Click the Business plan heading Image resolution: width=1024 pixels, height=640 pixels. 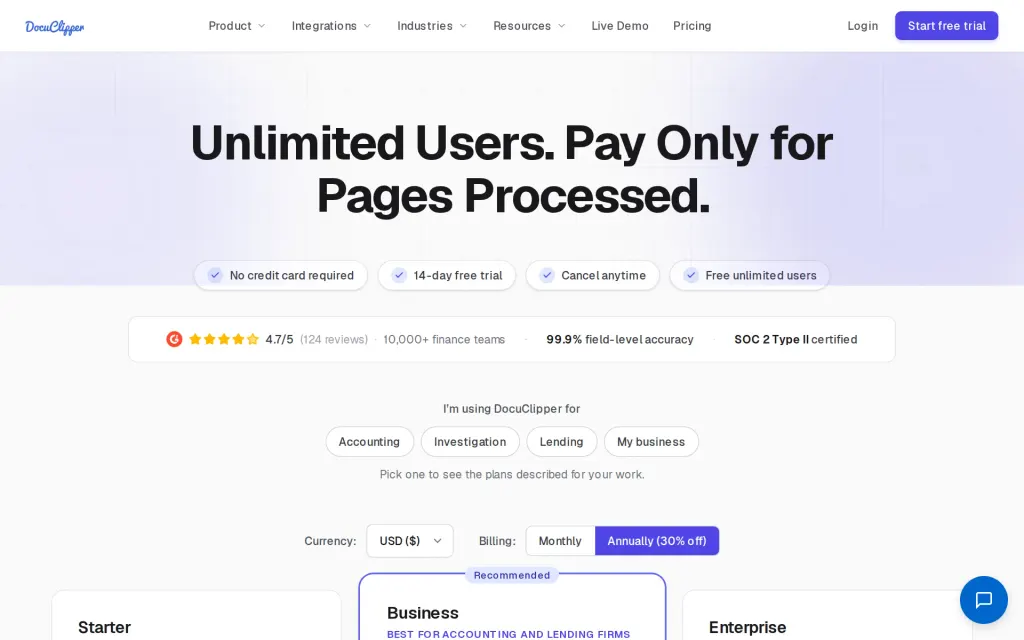(423, 613)
